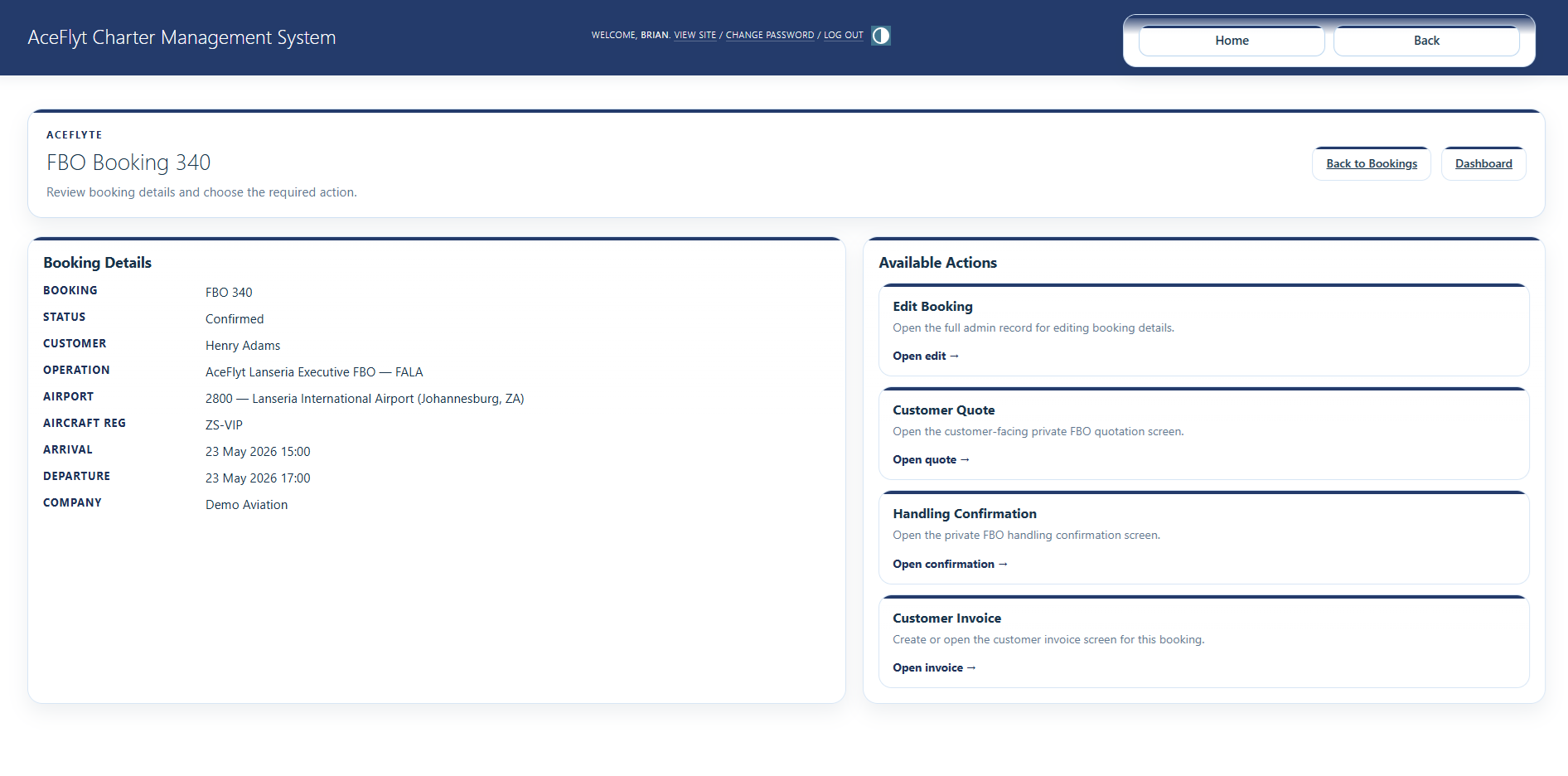The image size is (1568, 776).
Task: Click the ACEFLYTE label above title
Action: [x=75, y=135]
